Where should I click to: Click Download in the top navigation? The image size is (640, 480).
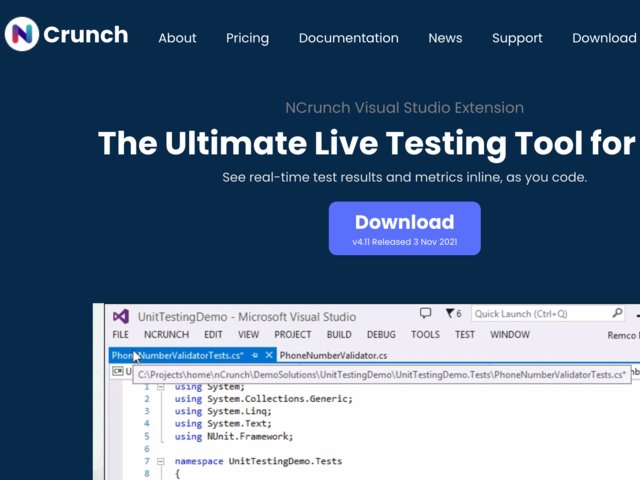604,38
